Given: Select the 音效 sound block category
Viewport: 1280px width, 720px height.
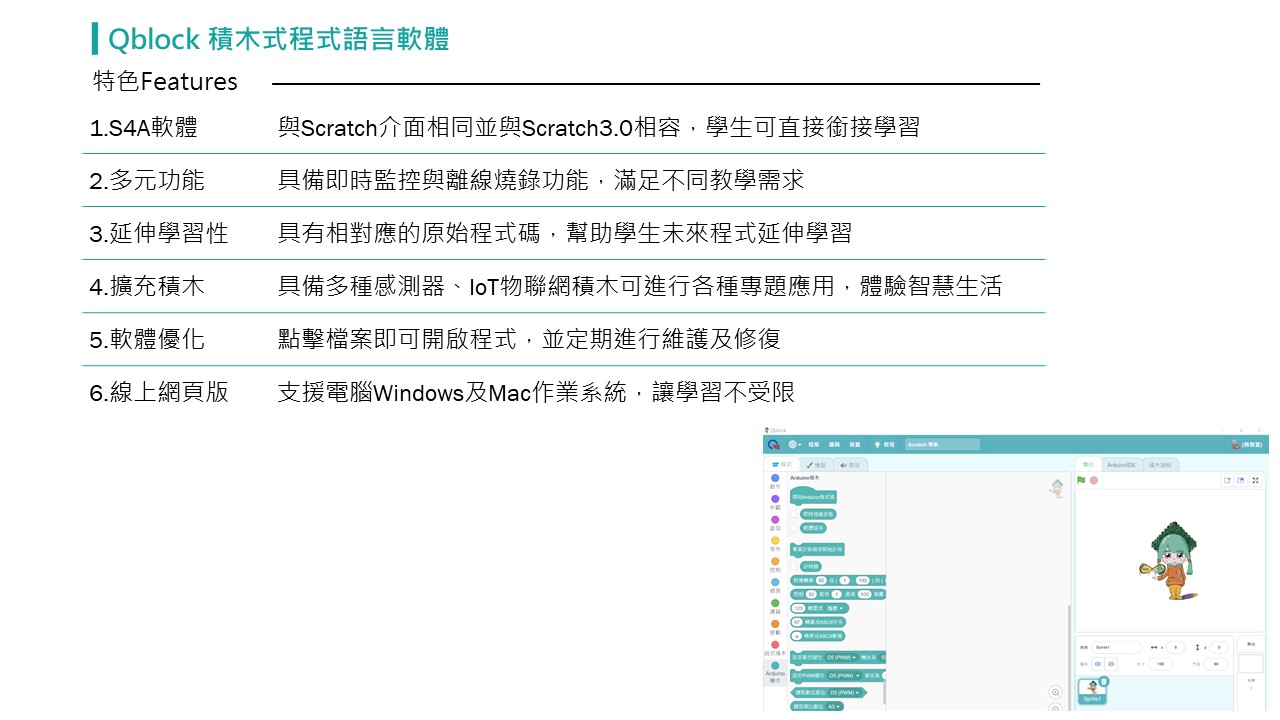Looking at the screenshot, I should point(775,522).
